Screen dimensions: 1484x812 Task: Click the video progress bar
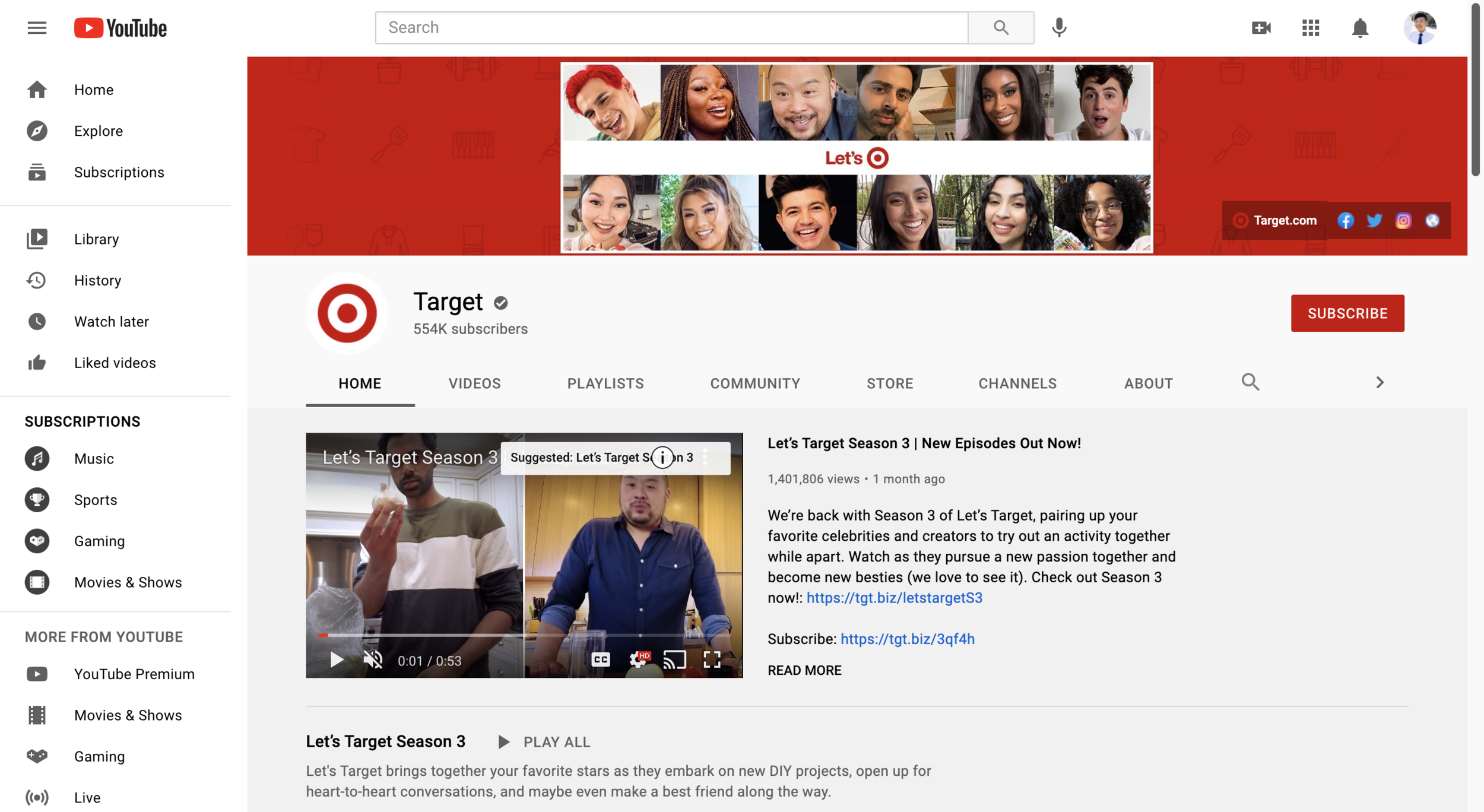pos(524,635)
